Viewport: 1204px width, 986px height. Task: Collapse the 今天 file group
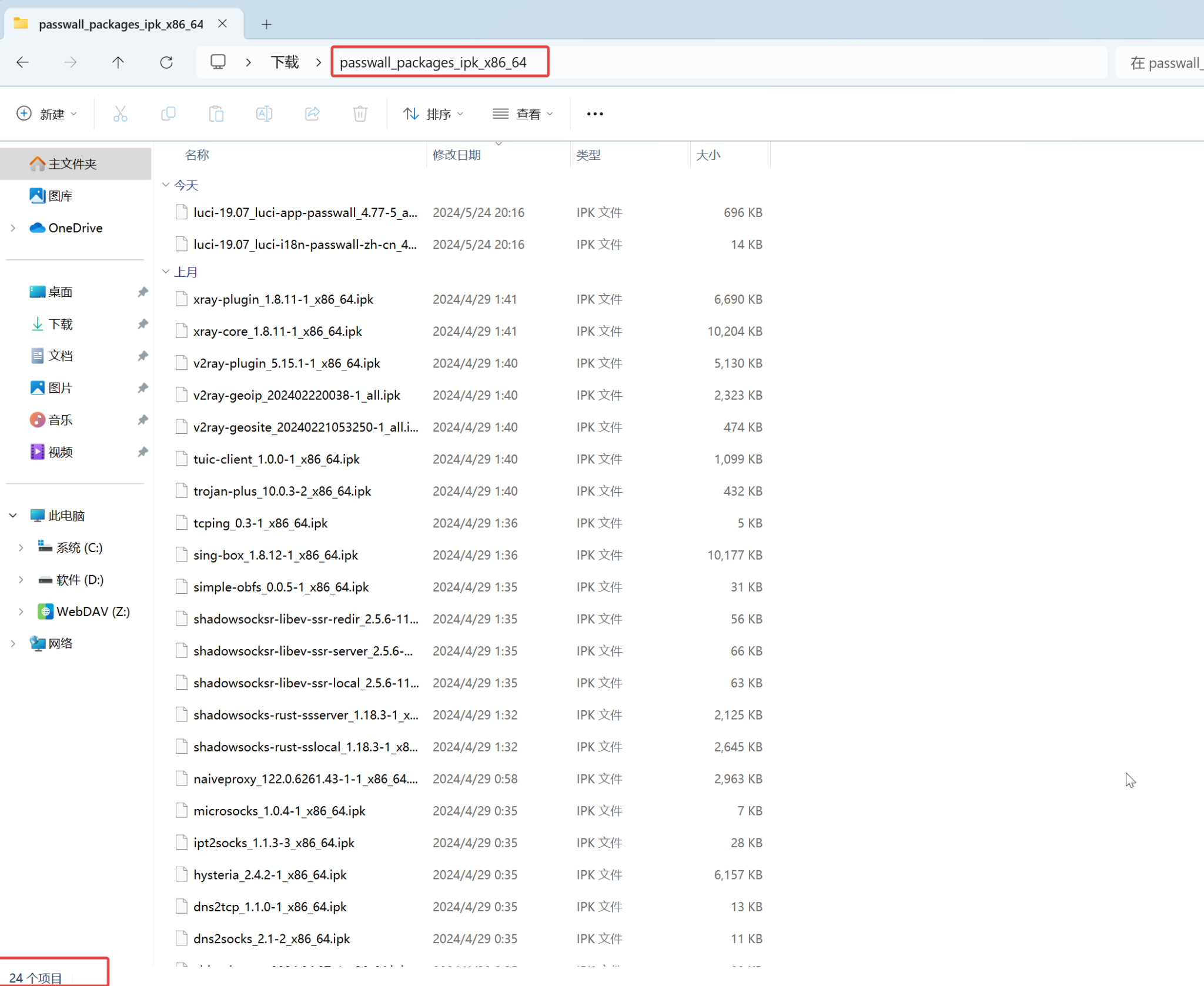click(166, 185)
